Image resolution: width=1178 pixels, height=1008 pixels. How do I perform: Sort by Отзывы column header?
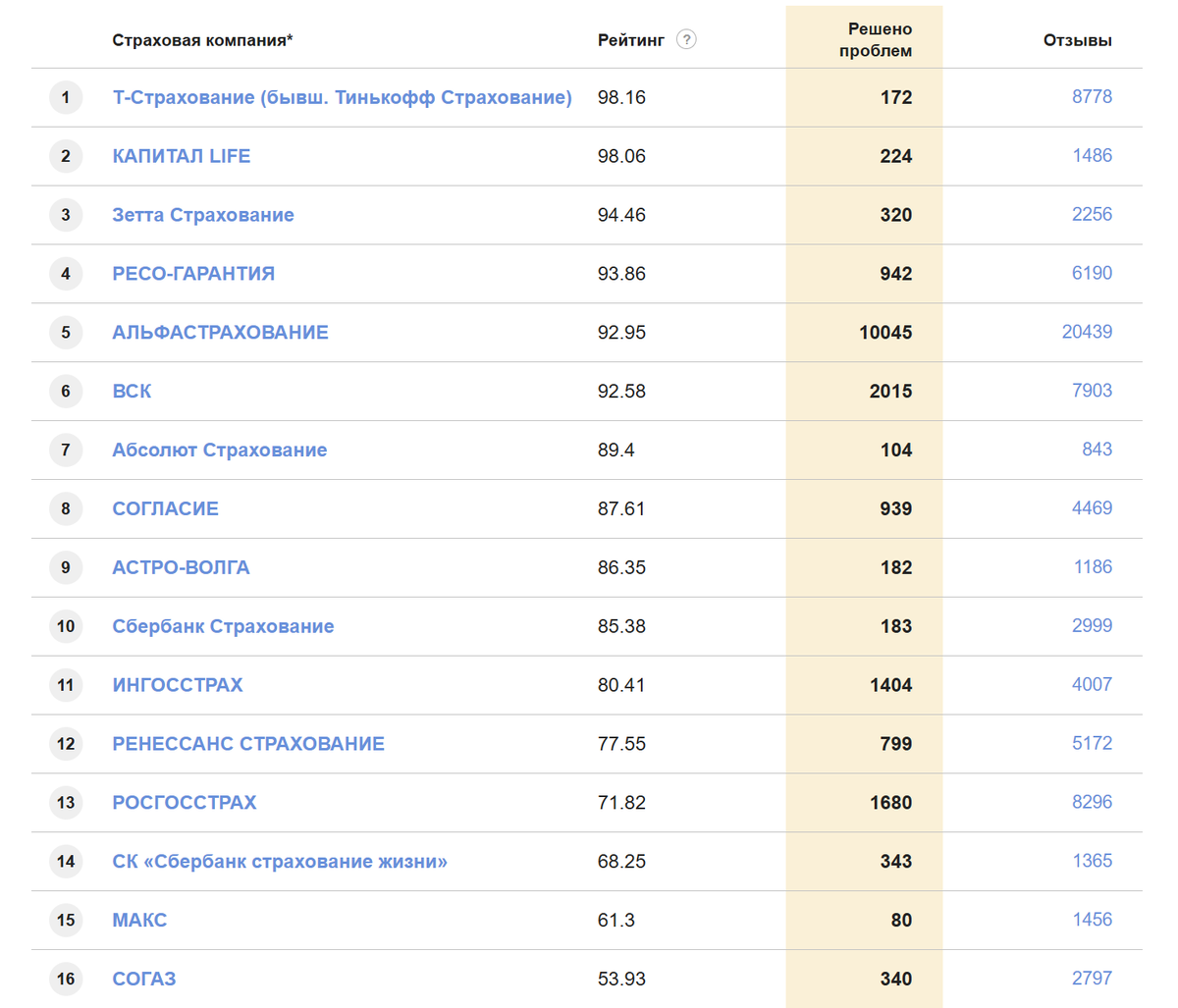pyautogui.click(x=1078, y=40)
